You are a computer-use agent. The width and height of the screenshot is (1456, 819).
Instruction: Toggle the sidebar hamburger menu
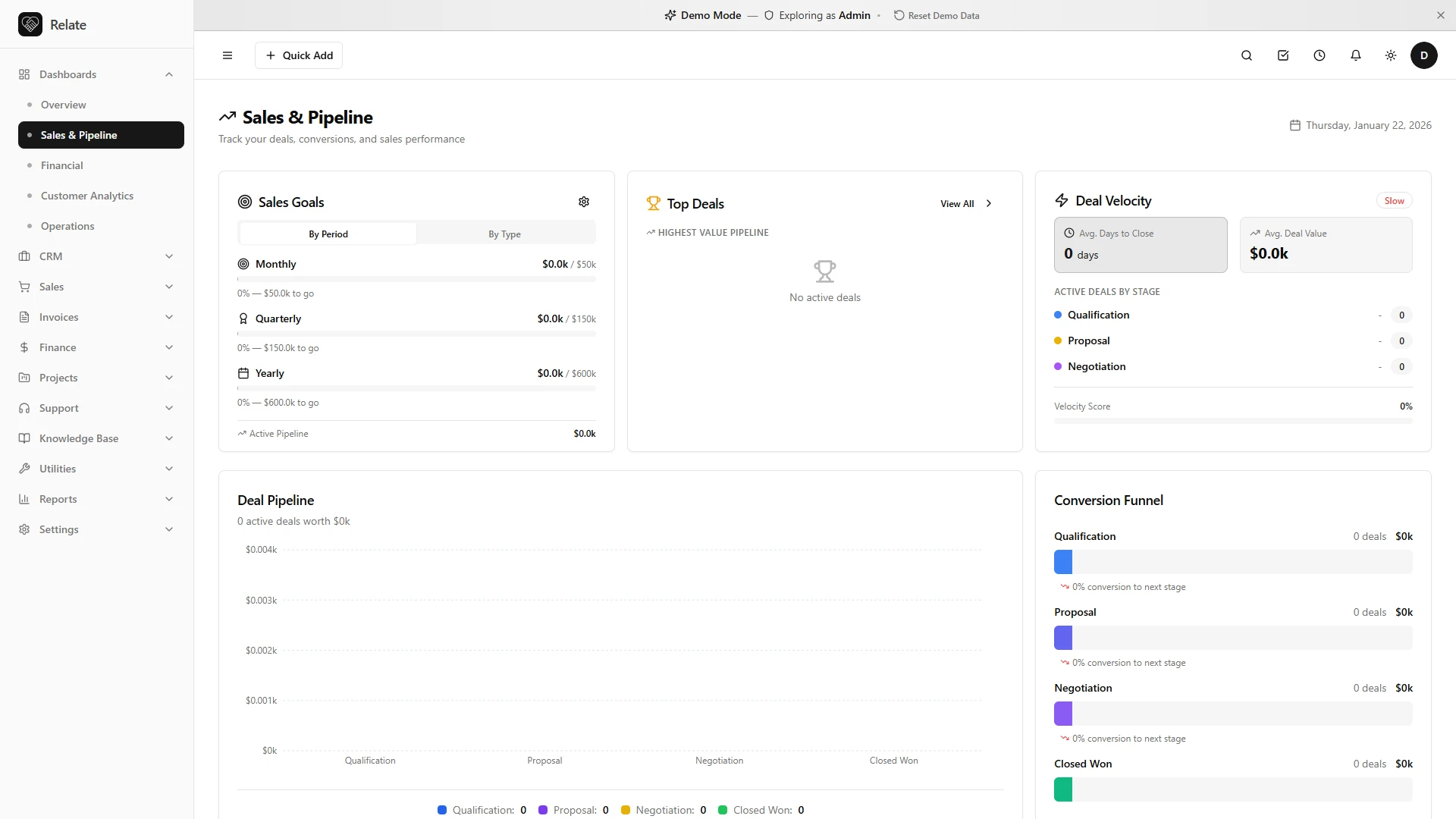click(227, 55)
